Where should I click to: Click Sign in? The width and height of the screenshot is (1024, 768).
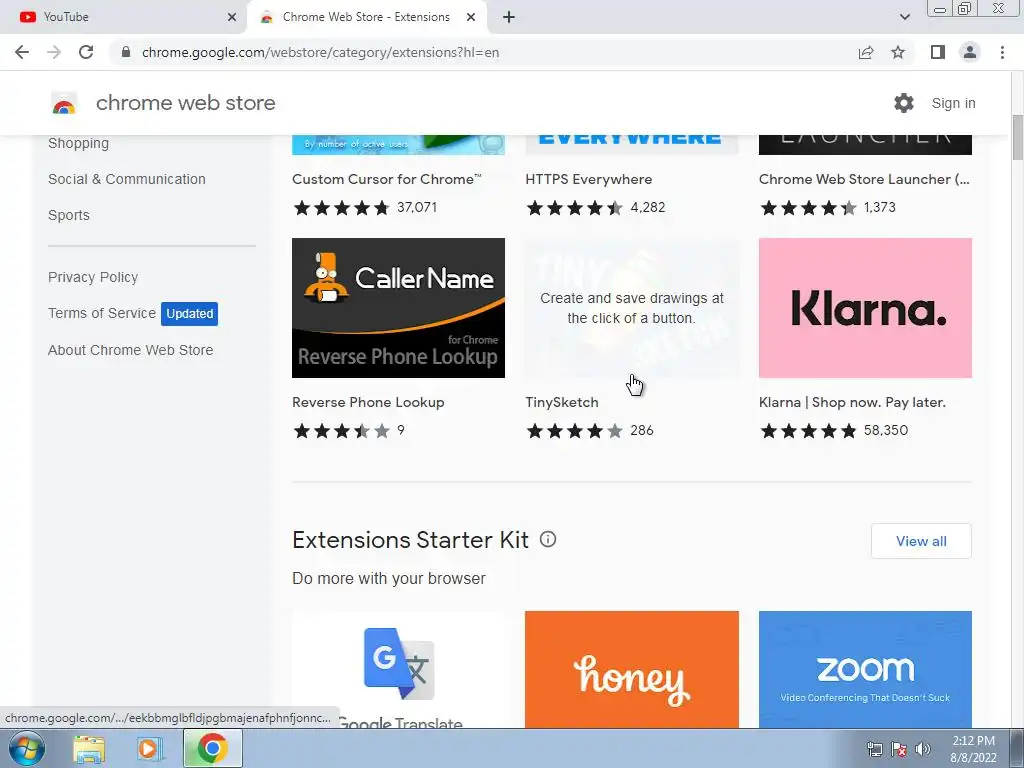click(953, 103)
